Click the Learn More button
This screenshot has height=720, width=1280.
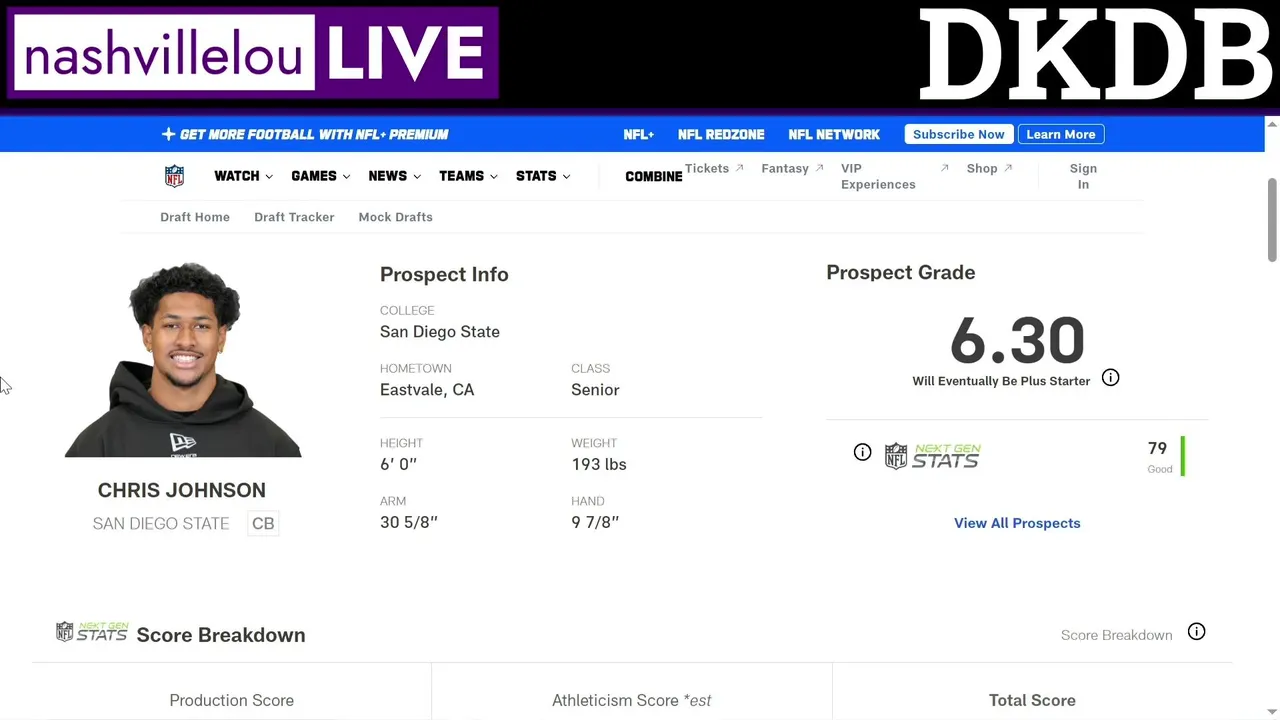pos(1060,134)
